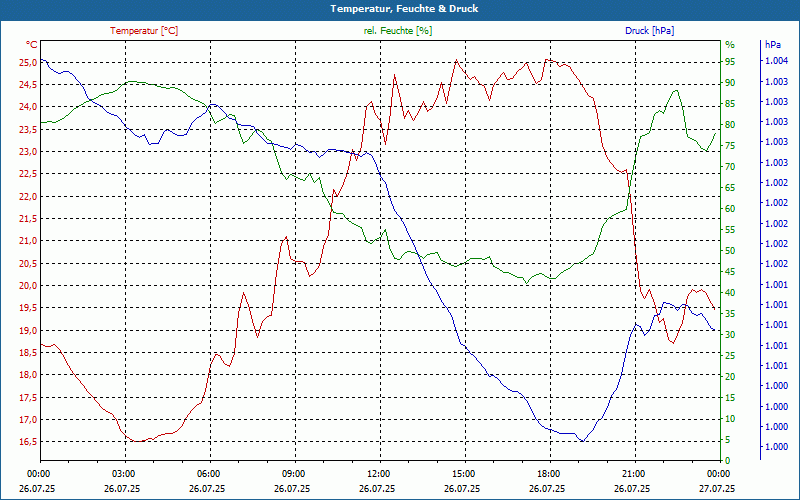Click the '°C' unit label on temperature axis
The width and height of the screenshot is (800, 500).
tap(32, 45)
